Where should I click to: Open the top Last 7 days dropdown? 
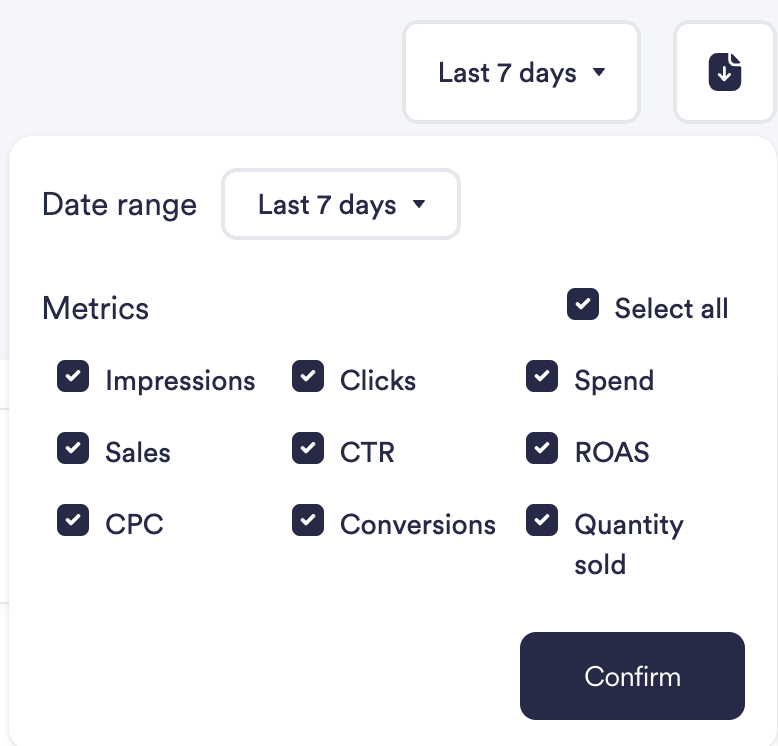click(x=521, y=73)
